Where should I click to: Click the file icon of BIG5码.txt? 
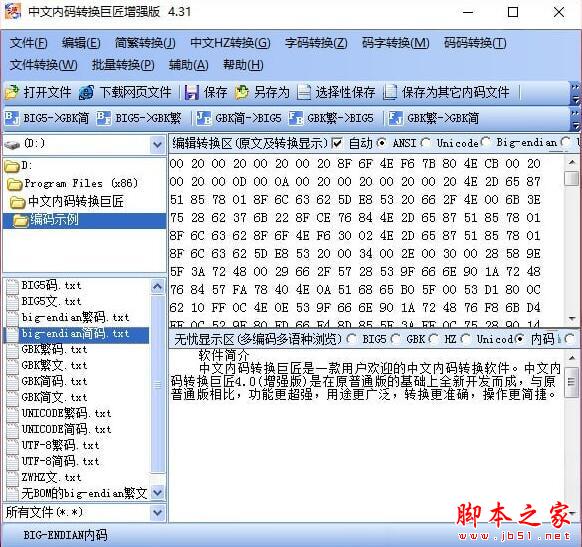point(13,286)
